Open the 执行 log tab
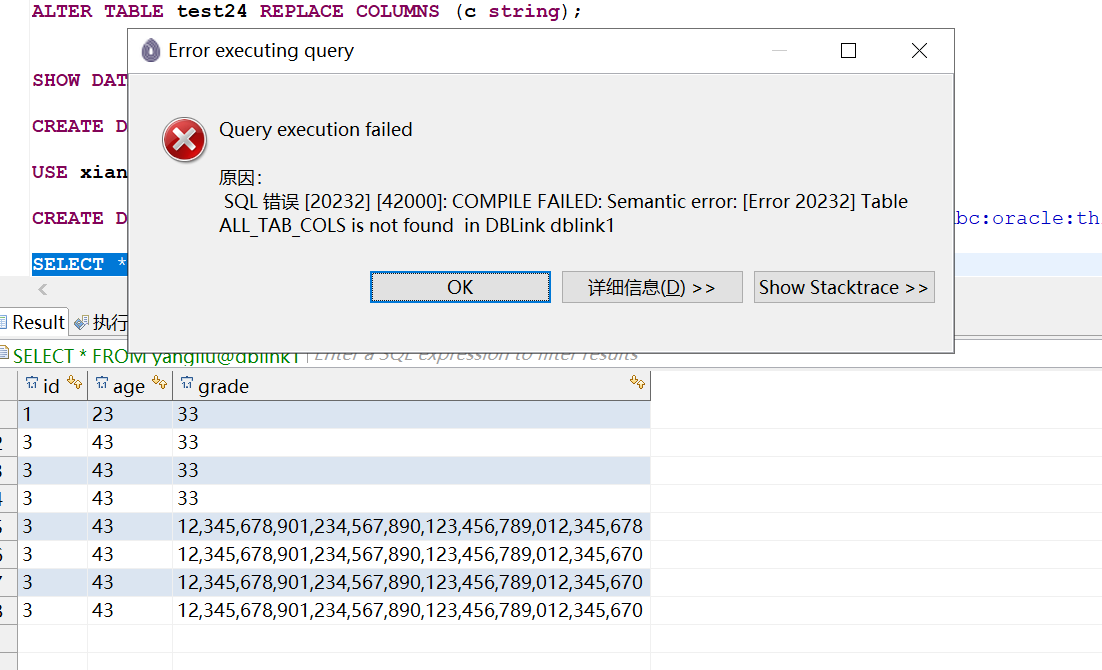 point(103,322)
